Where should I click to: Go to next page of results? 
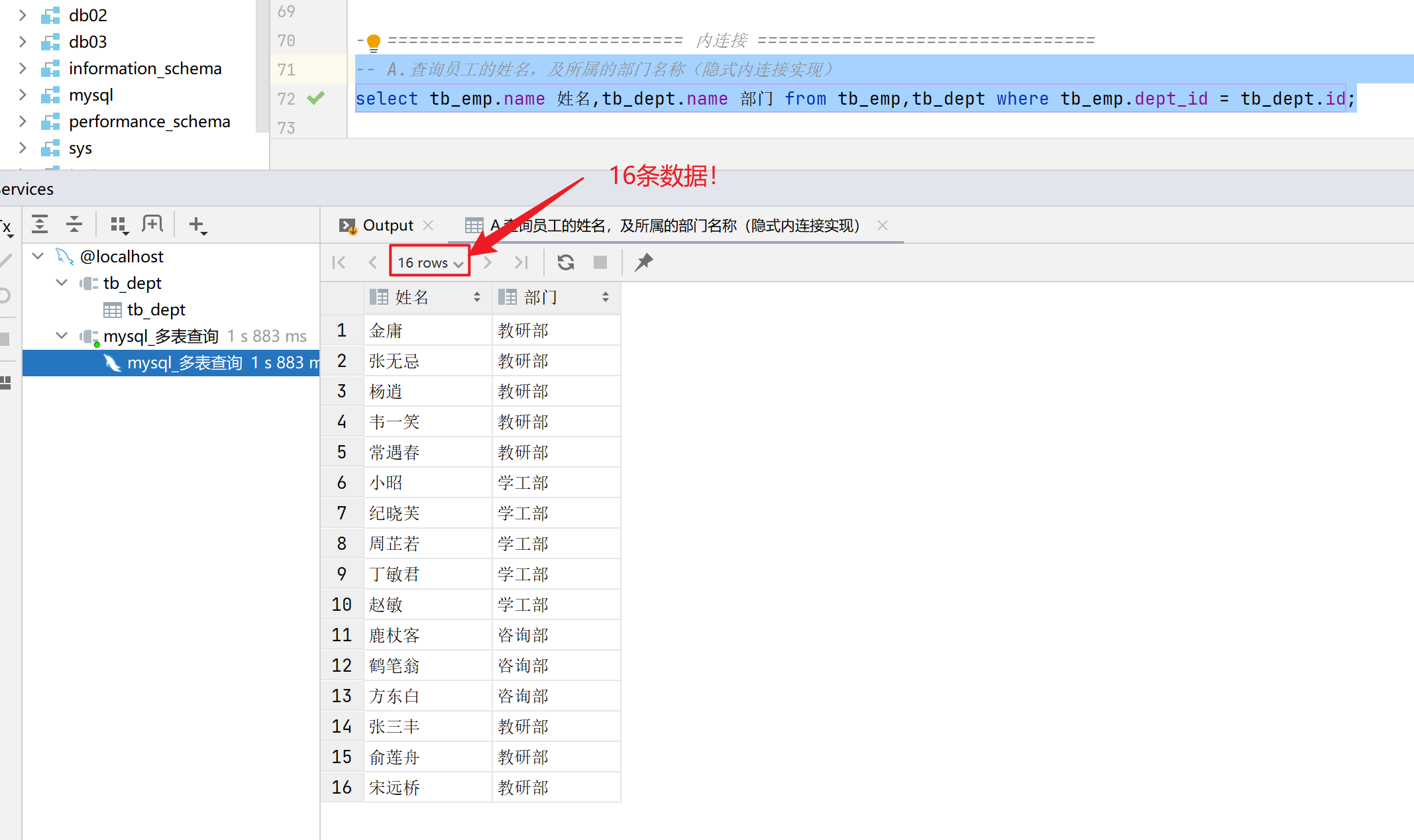488,262
